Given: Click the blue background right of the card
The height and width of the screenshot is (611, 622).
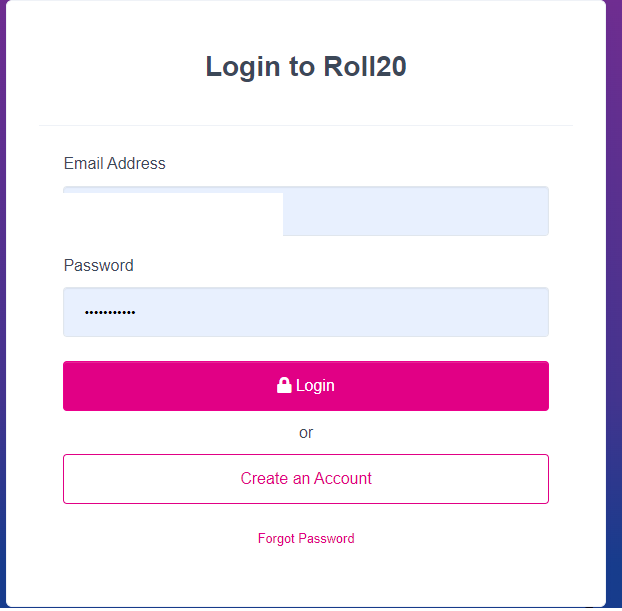Looking at the screenshot, I should click(614, 450).
